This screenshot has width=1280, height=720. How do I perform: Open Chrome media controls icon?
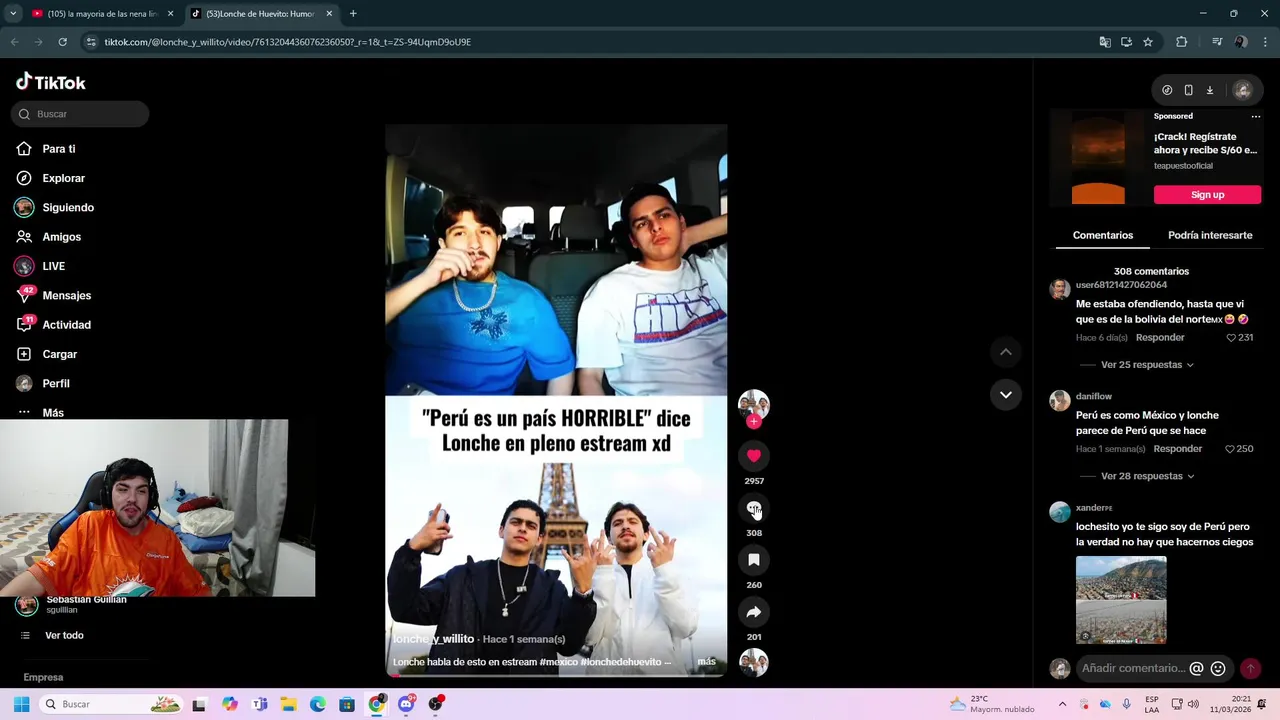coord(1217,42)
